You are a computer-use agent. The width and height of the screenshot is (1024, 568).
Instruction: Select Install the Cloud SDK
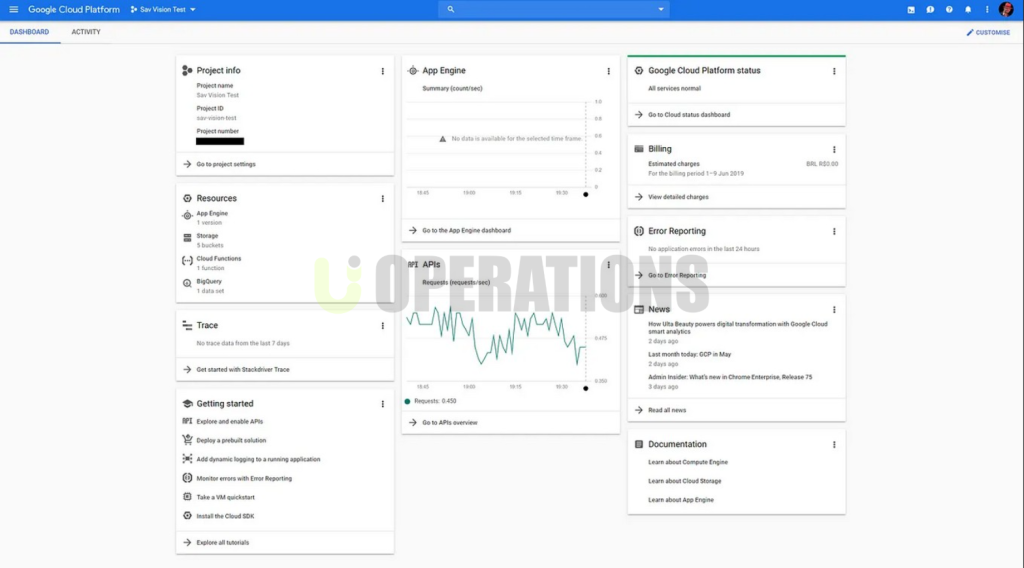click(225, 516)
